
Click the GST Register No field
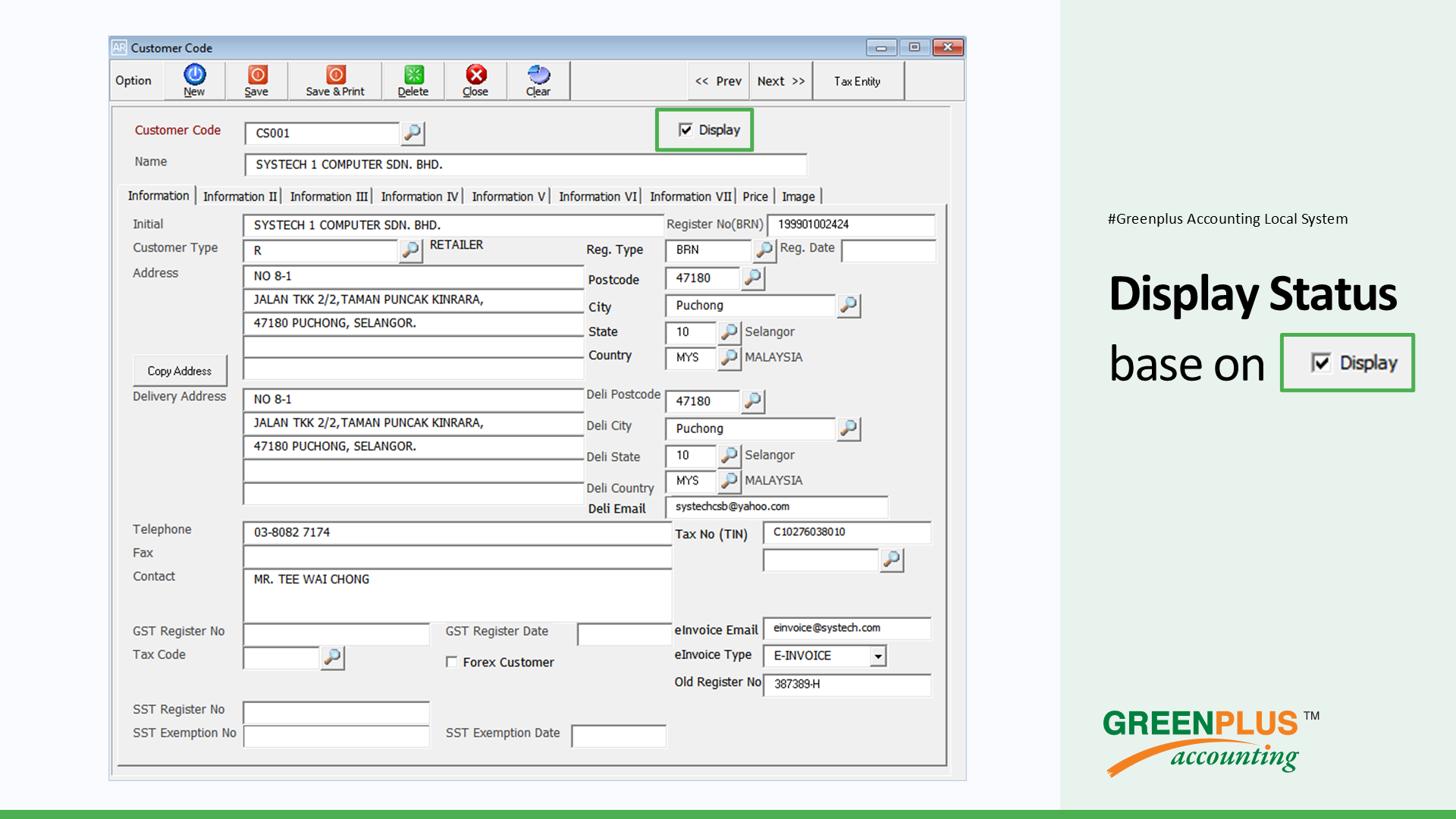pos(337,634)
